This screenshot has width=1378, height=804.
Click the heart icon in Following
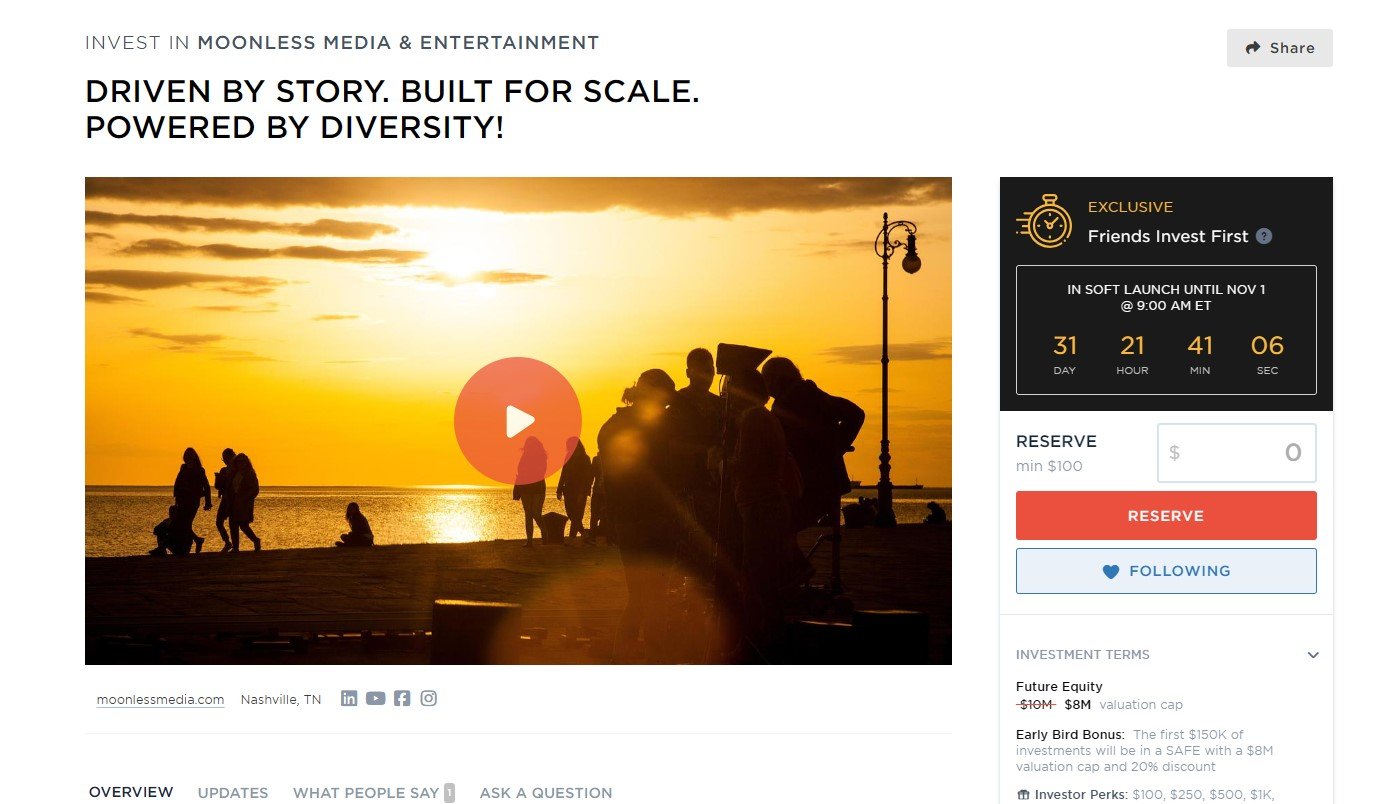pyautogui.click(x=1110, y=571)
